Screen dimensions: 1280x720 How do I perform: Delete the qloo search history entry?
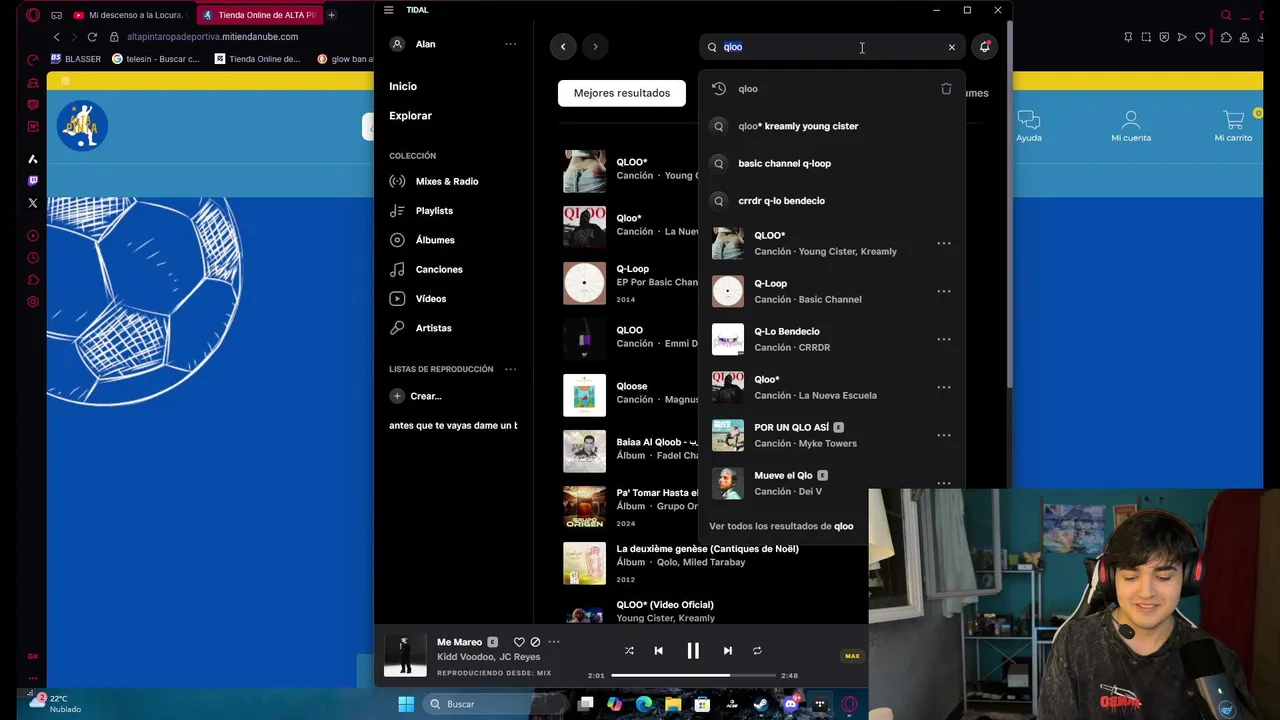(x=946, y=89)
